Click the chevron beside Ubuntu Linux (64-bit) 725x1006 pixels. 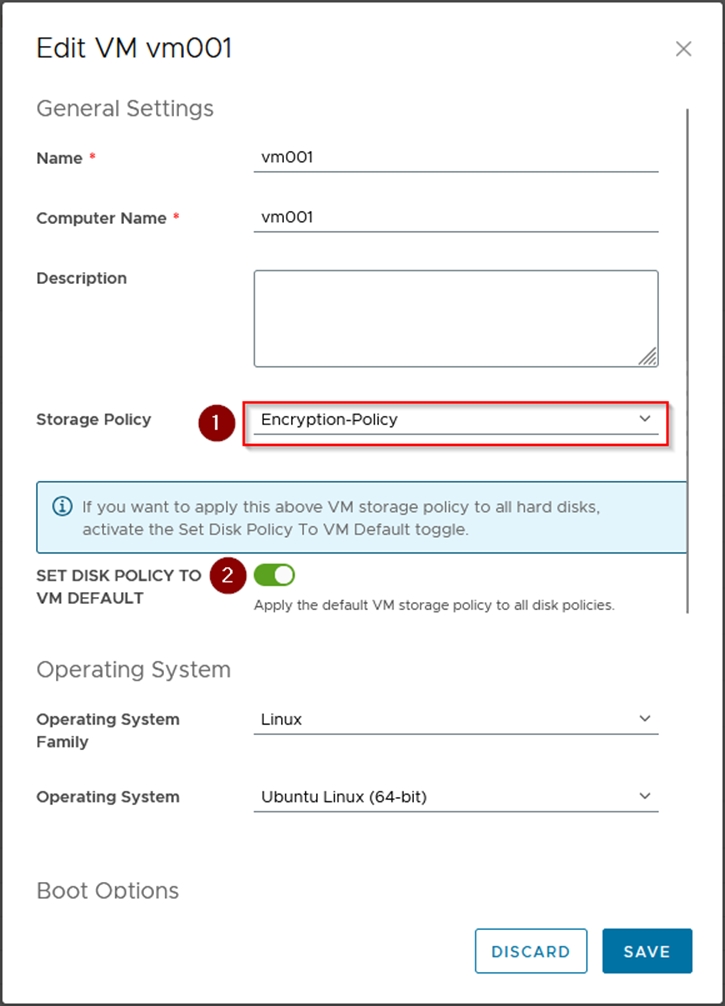pyautogui.click(x=645, y=796)
